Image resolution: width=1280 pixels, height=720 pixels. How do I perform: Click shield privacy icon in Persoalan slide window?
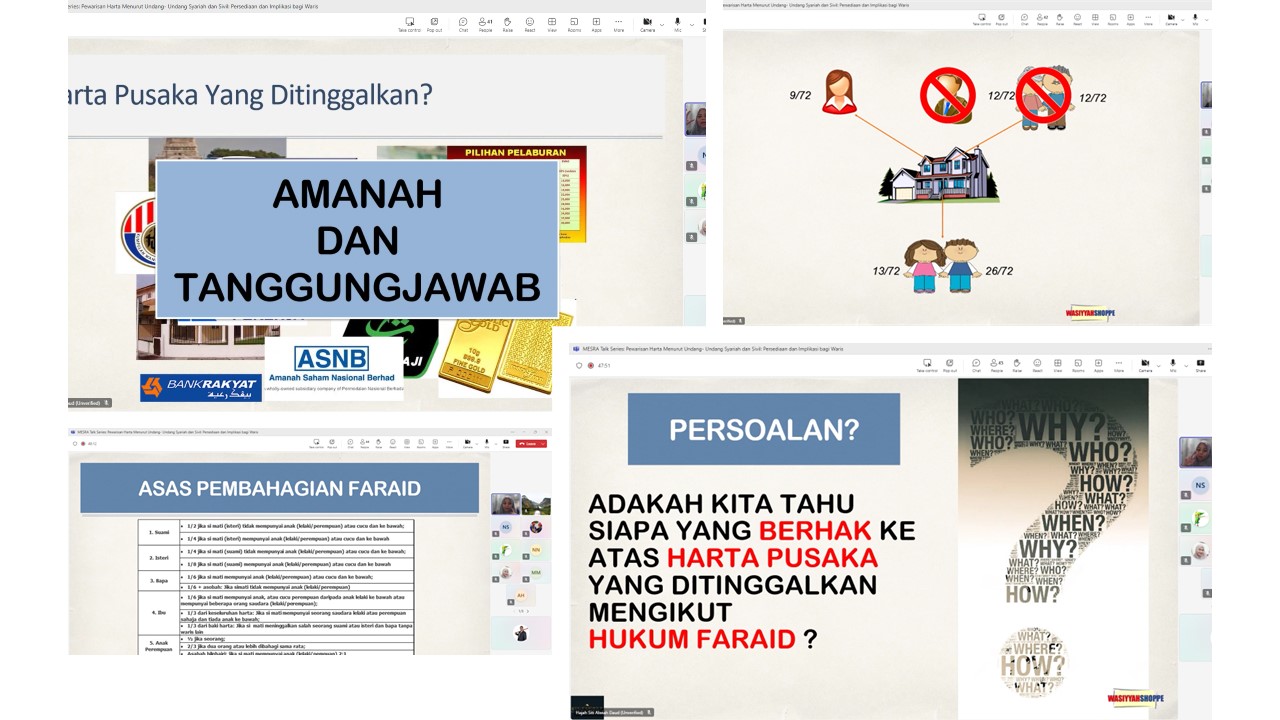(x=578, y=365)
